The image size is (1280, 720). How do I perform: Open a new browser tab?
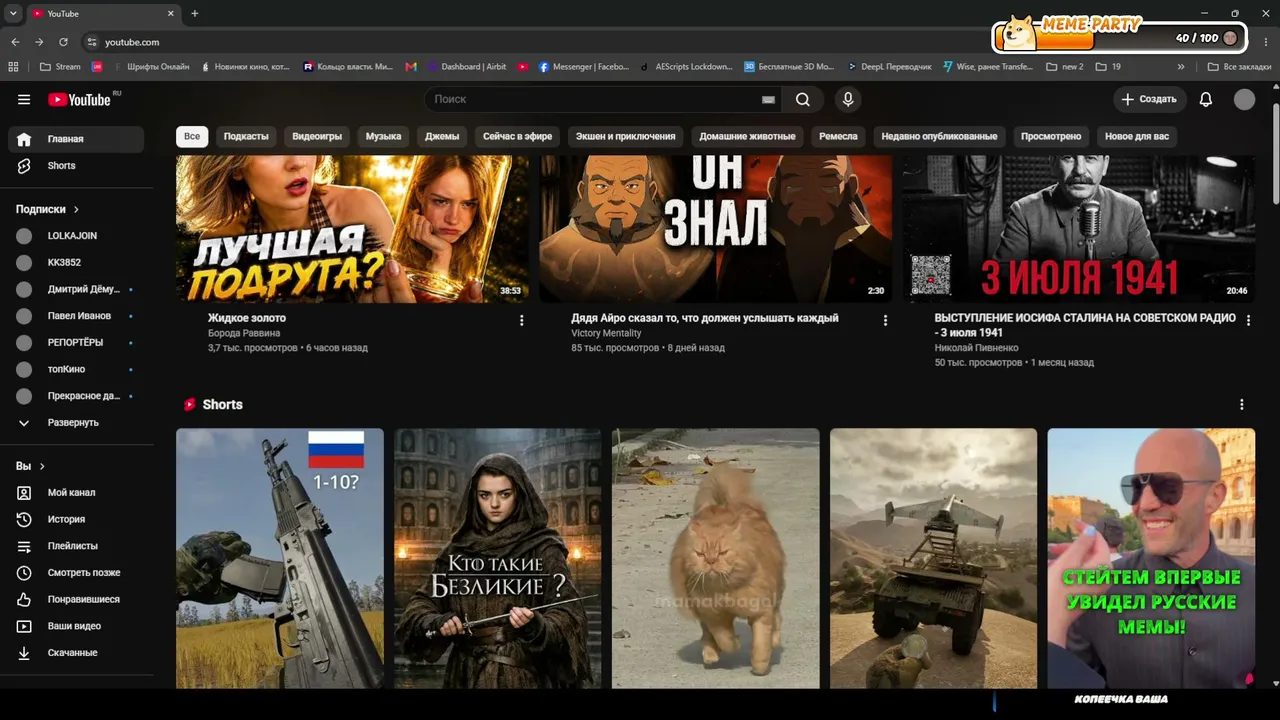tap(195, 14)
